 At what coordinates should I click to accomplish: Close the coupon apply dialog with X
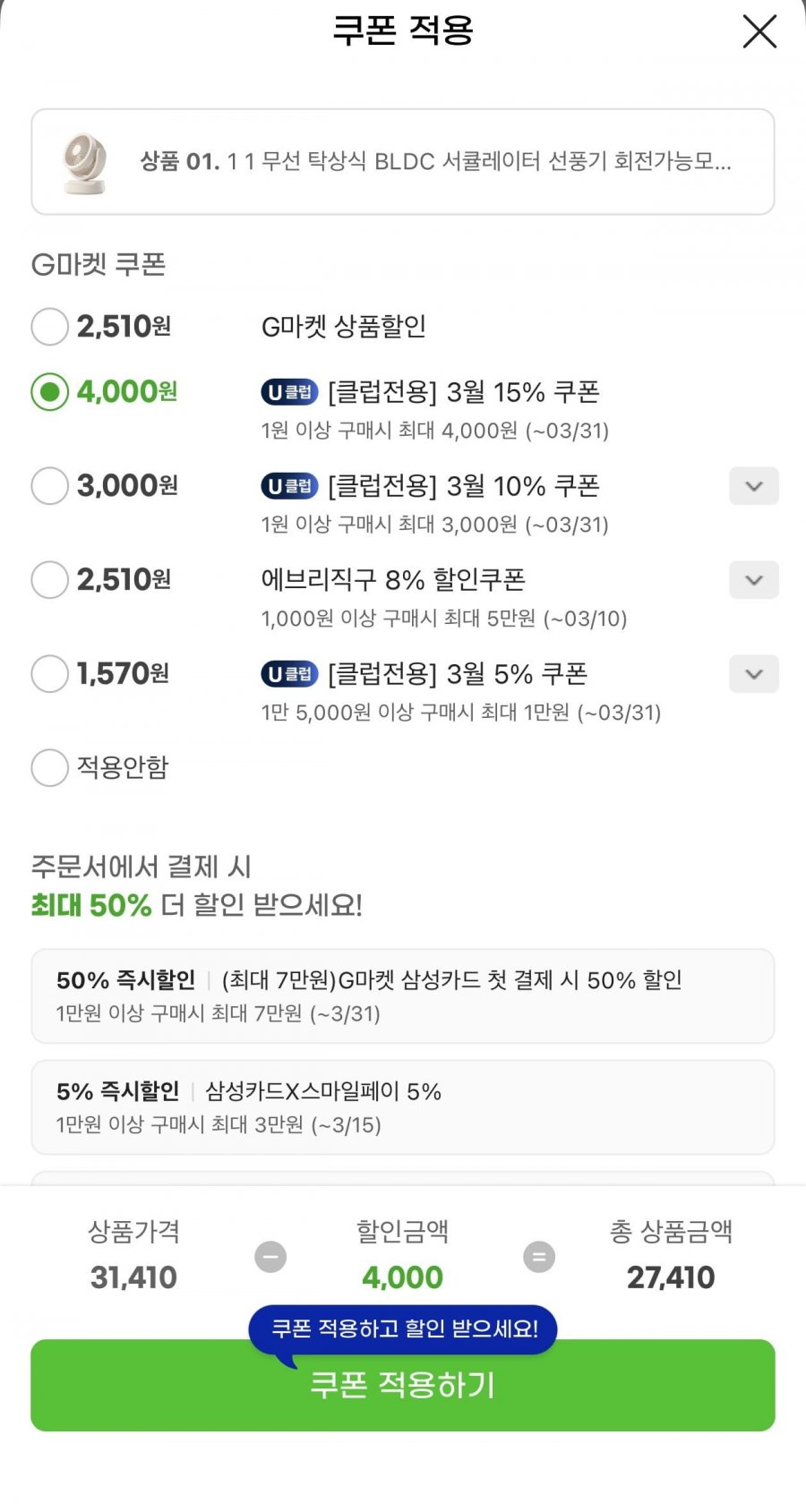[759, 32]
